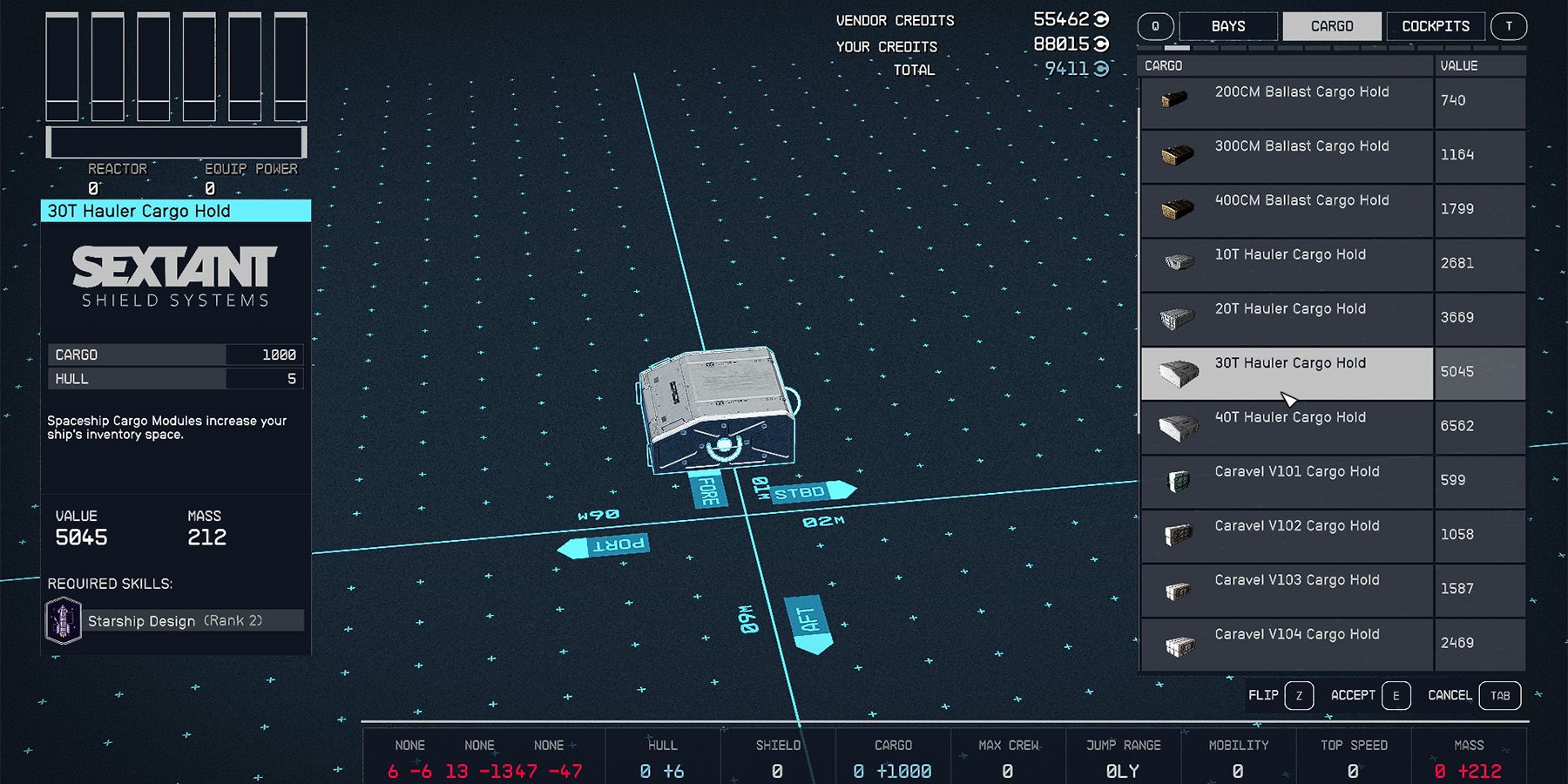
Task: Click the Caravel V101 Cargo Hold icon
Action: point(1177,480)
